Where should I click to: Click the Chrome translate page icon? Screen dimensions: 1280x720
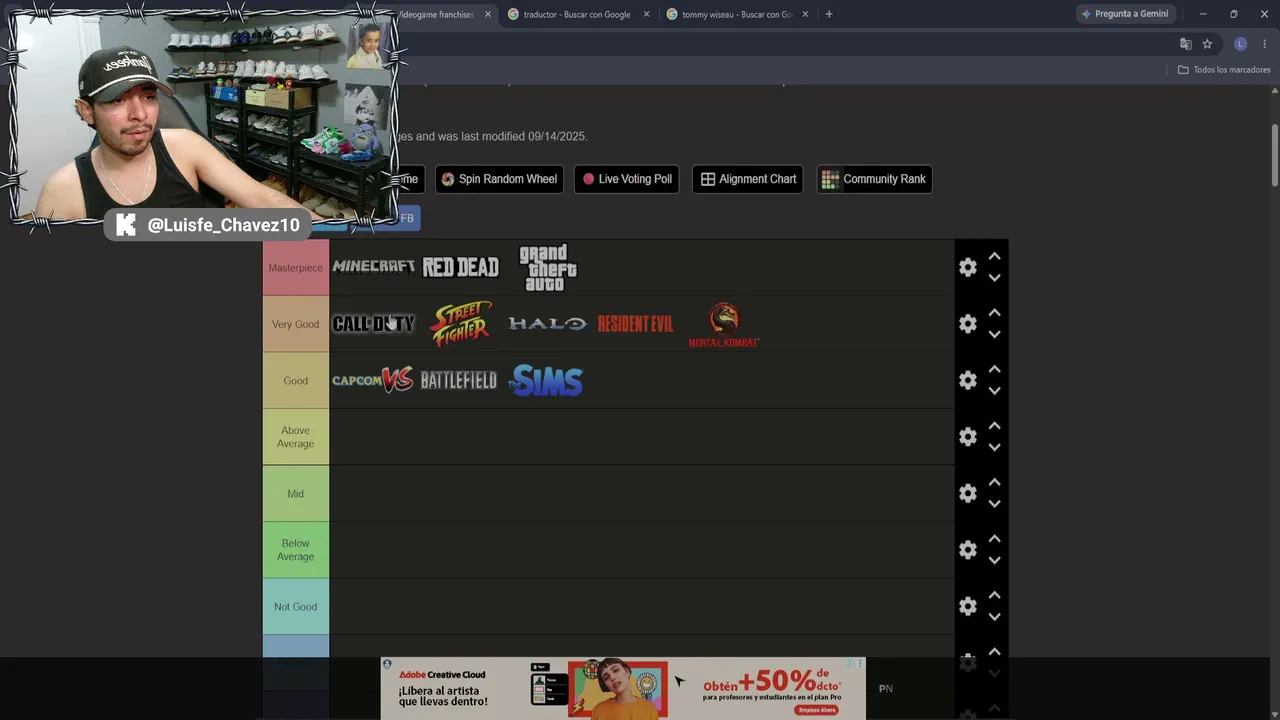[x=1185, y=44]
